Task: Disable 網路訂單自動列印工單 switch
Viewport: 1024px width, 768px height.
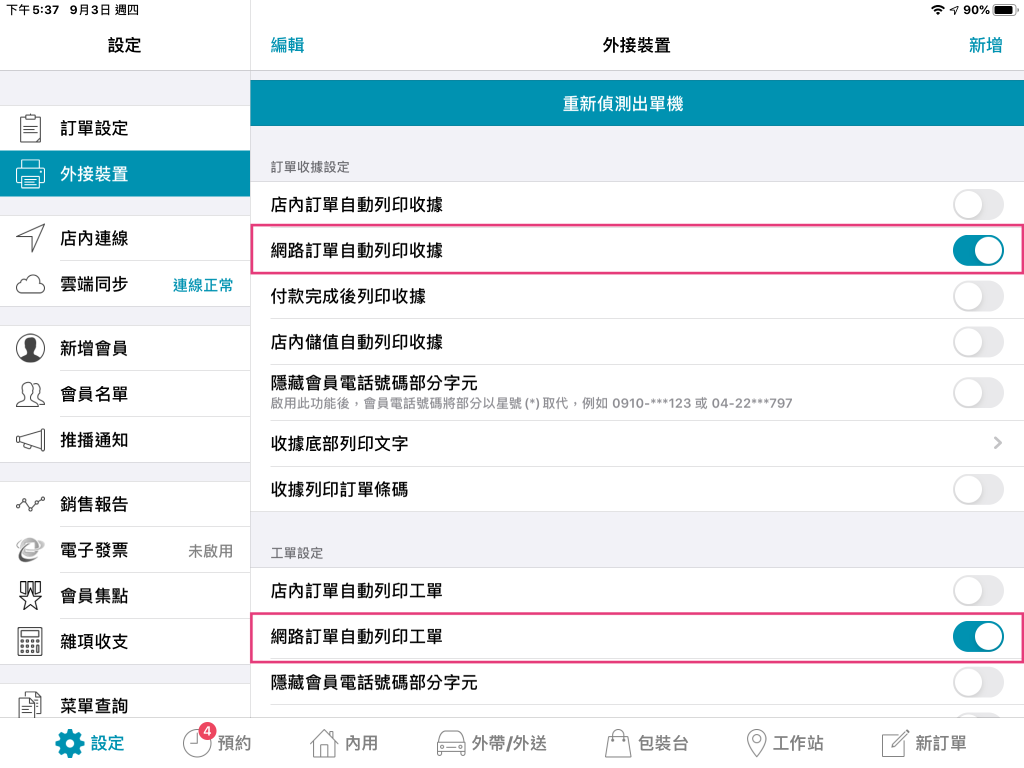Action: 977,636
